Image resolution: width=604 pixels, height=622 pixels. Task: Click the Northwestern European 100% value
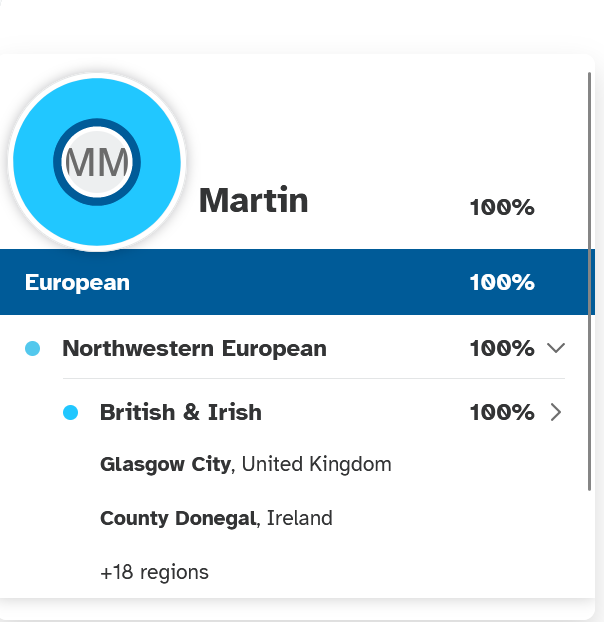click(x=502, y=348)
